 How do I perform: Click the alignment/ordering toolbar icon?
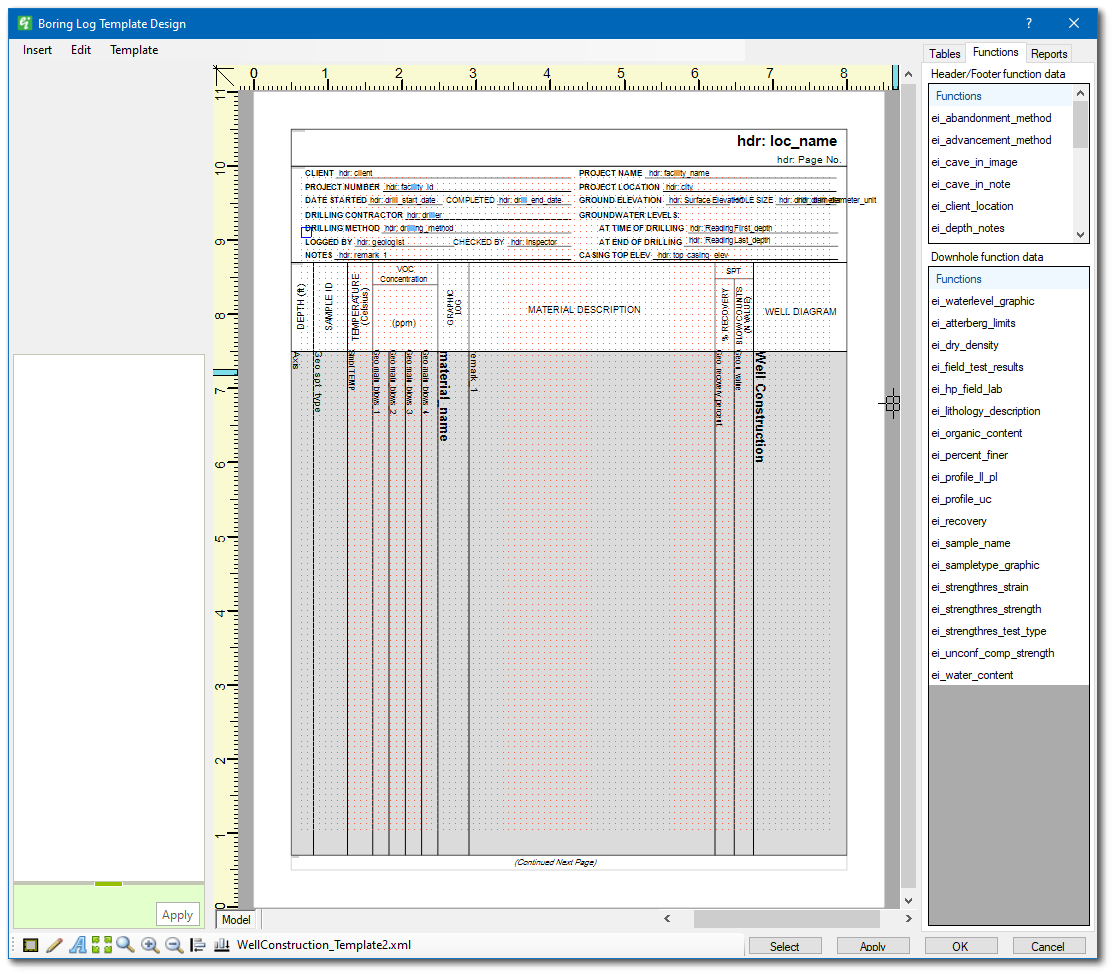pos(197,944)
